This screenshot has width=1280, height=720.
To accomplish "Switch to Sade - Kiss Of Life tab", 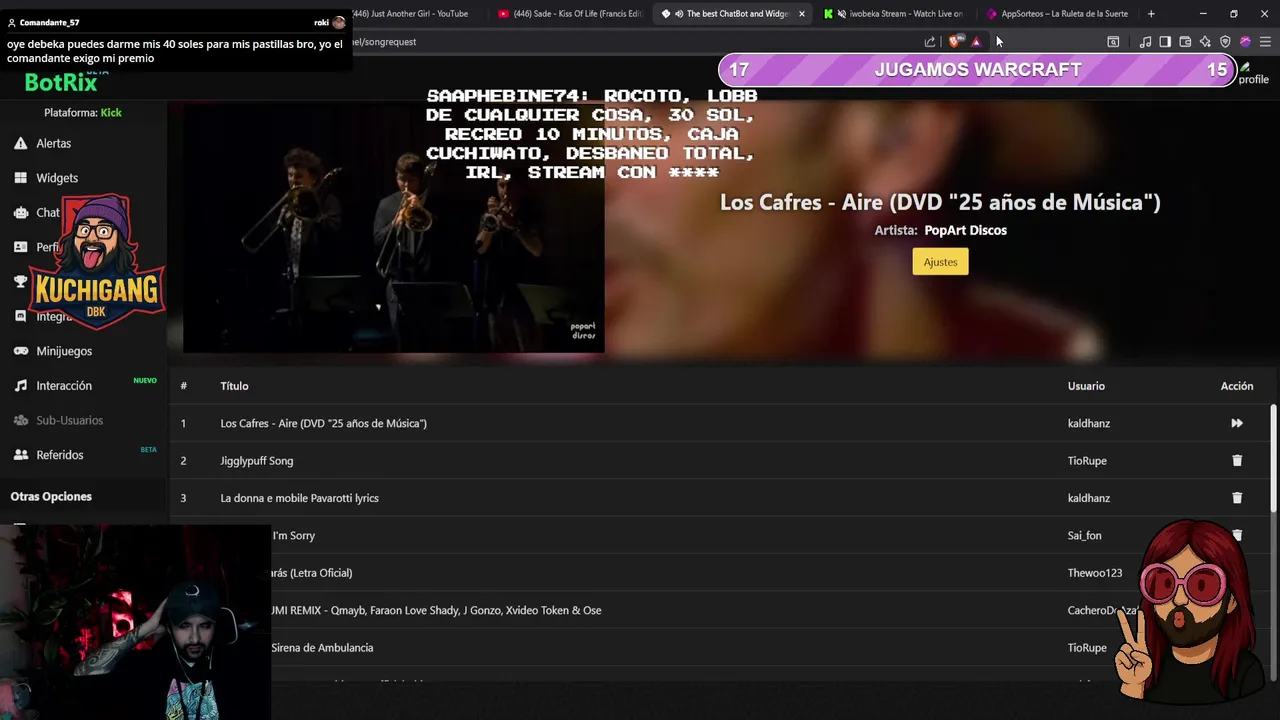I will [x=570, y=14].
